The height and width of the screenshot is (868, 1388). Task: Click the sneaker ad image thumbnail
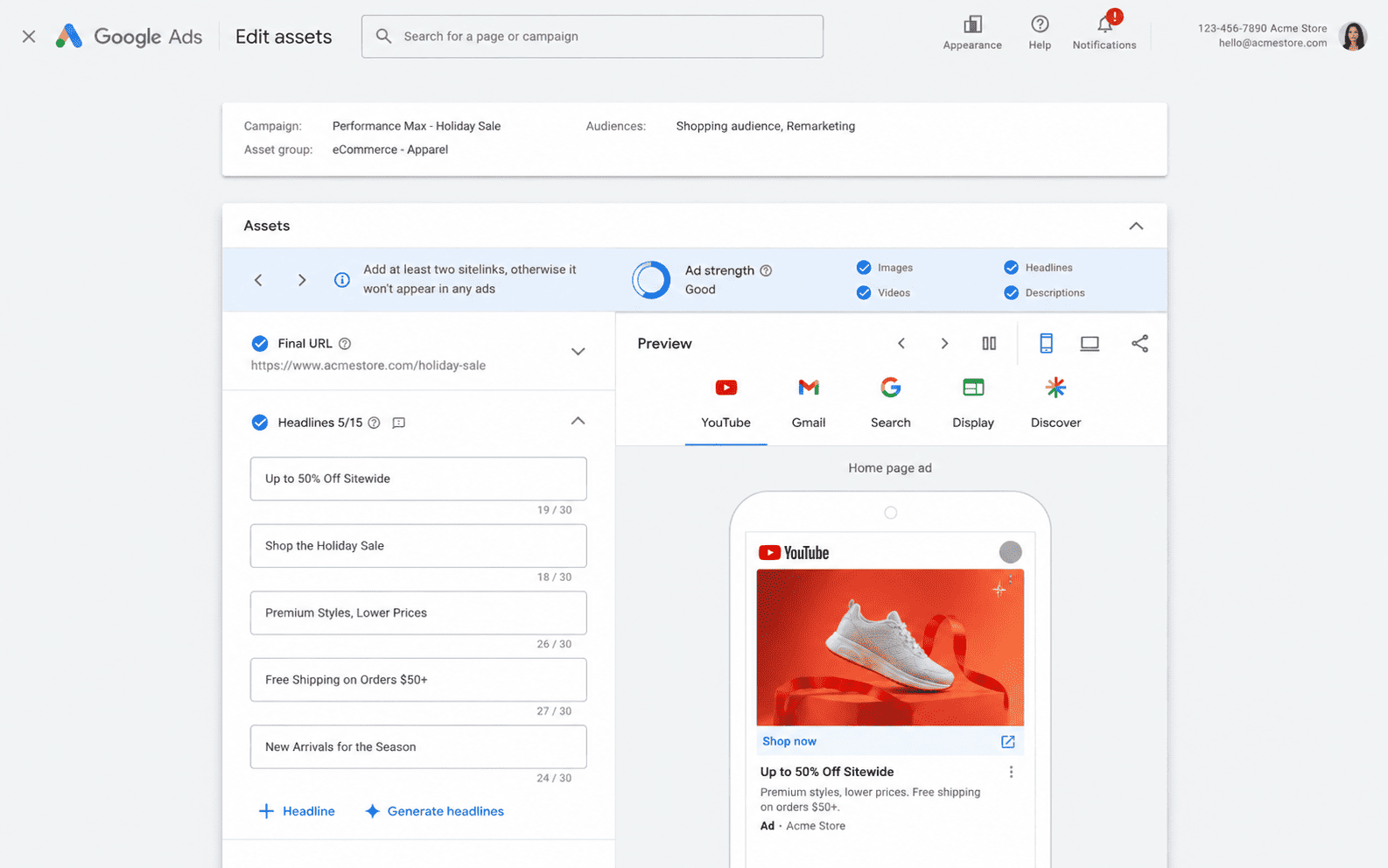click(890, 647)
